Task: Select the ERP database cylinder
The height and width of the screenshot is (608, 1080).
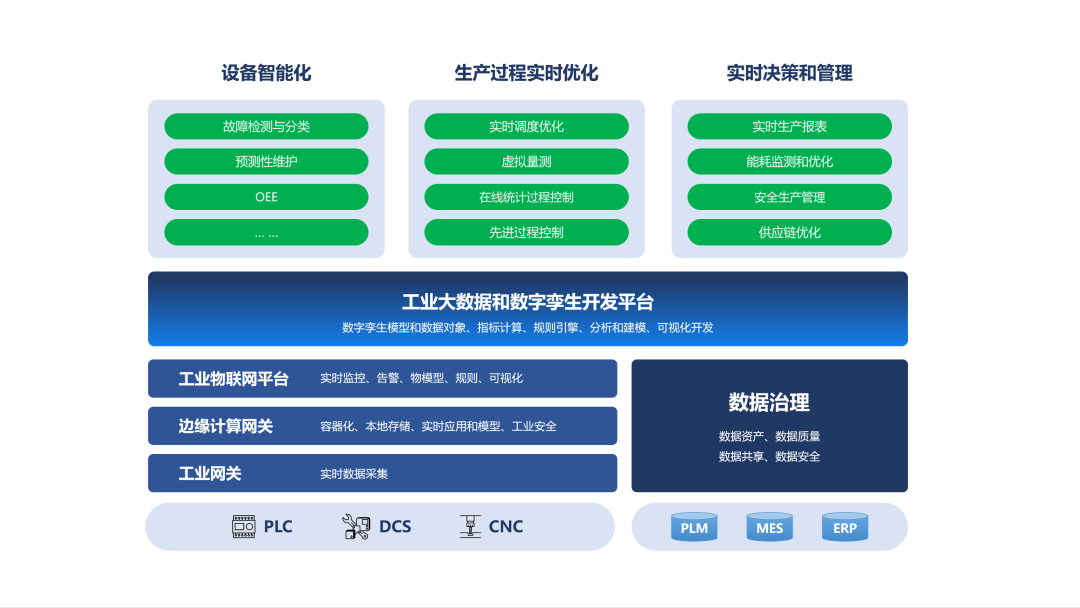Action: (x=845, y=527)
